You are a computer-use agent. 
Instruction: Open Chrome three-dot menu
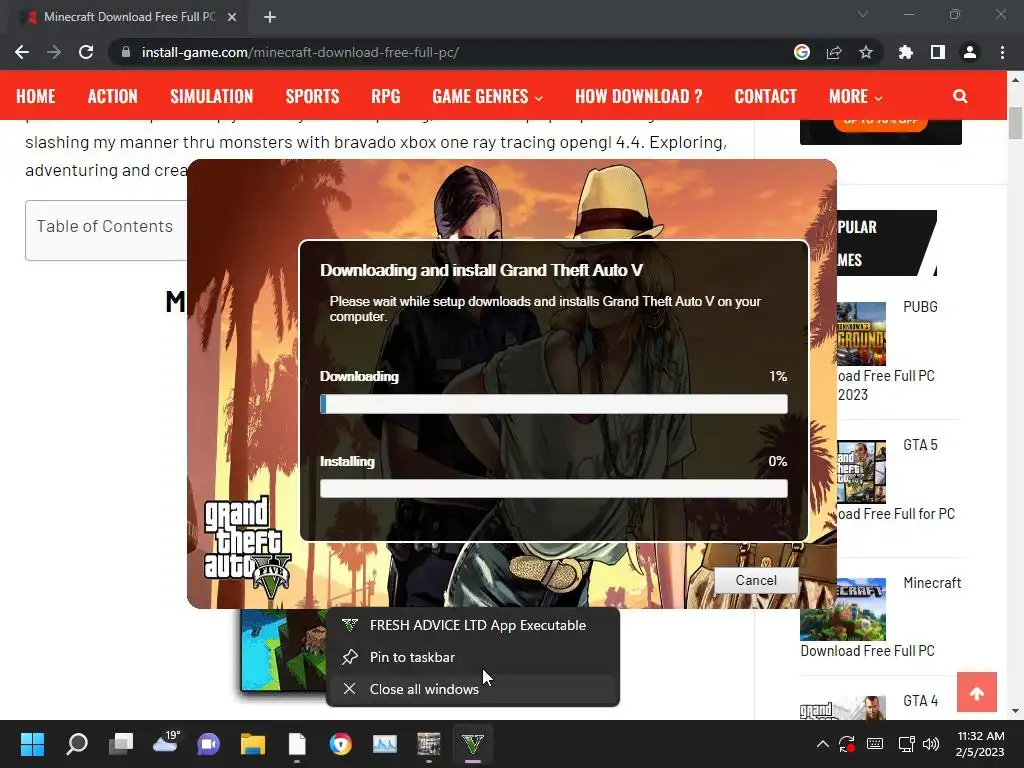coord(1002,52)
